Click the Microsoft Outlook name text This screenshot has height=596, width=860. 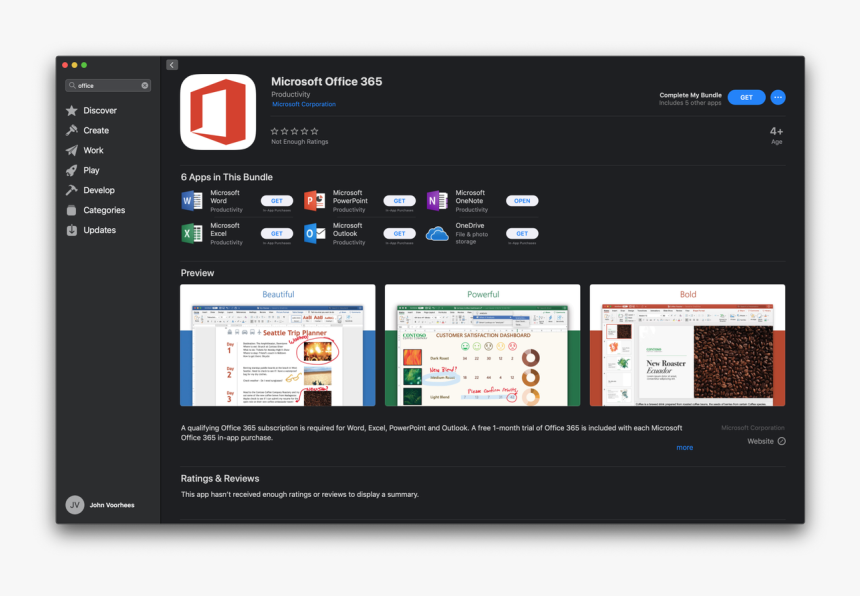(348, 230)
